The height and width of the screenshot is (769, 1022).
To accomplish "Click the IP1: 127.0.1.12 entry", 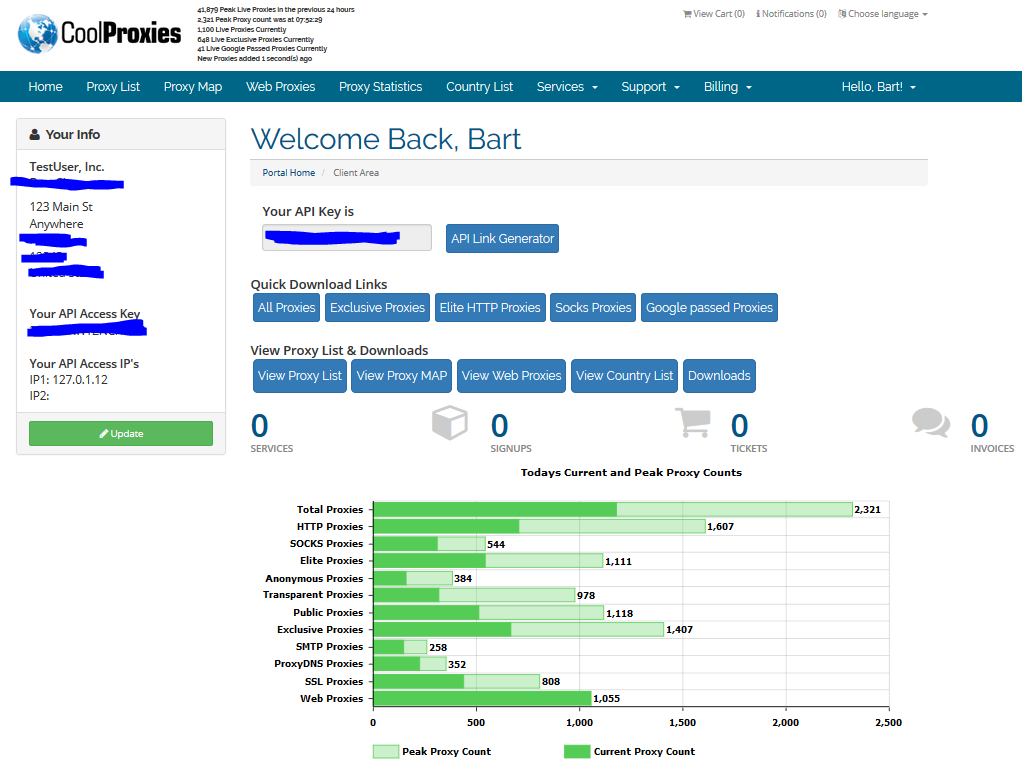I will (68, 380).
